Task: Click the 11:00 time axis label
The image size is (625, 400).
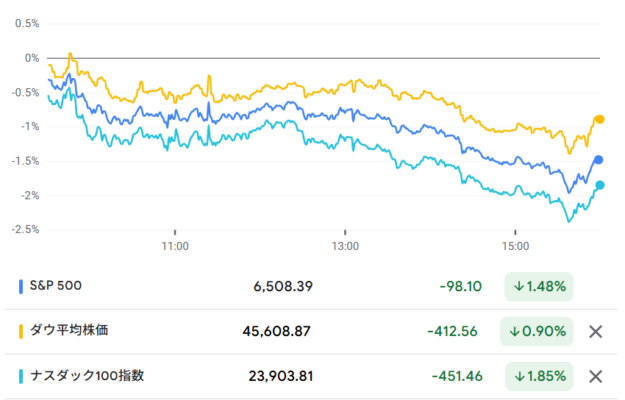Action: [175, 245]
